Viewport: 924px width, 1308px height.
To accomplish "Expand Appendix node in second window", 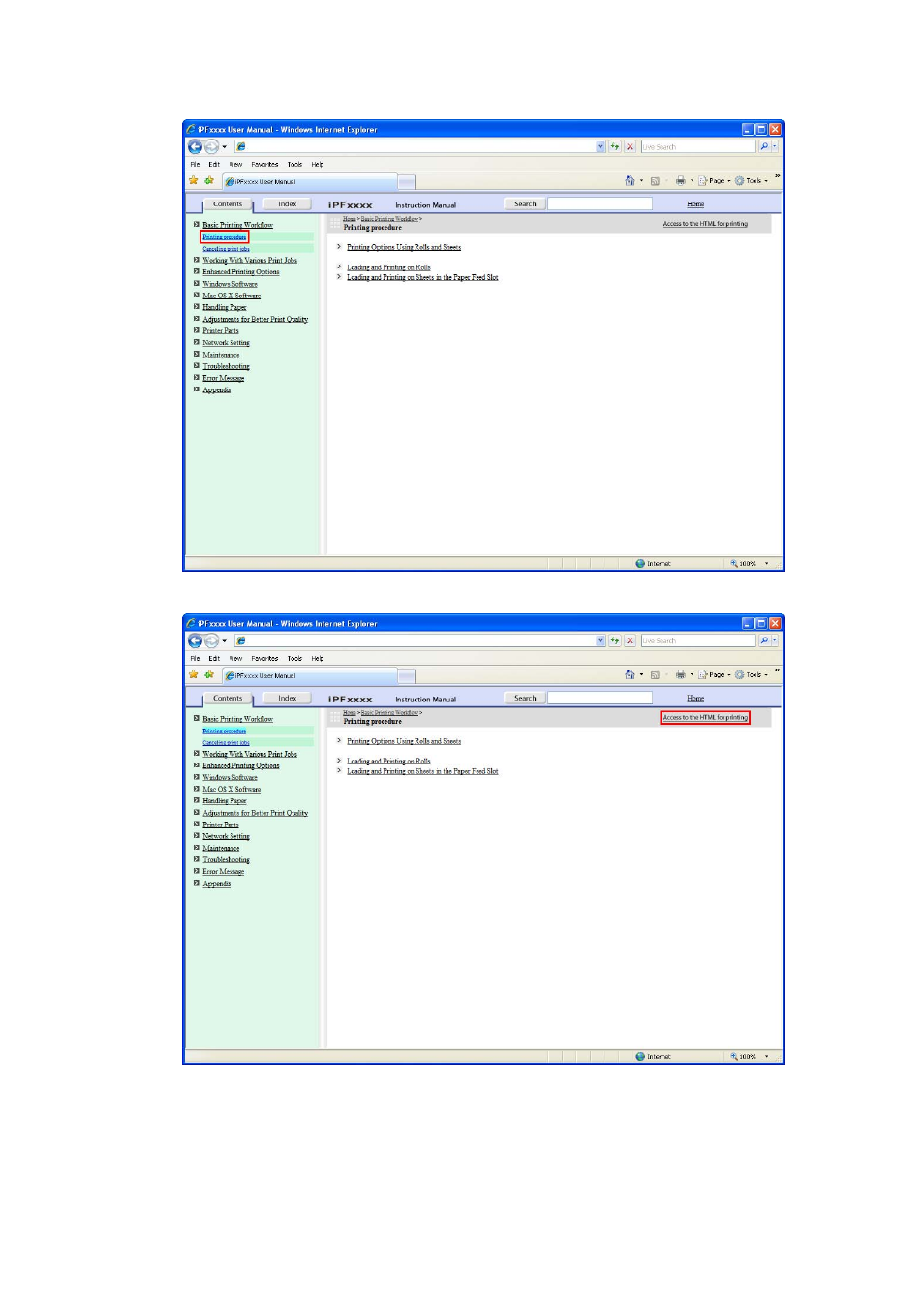I will (x=197, y=883).
